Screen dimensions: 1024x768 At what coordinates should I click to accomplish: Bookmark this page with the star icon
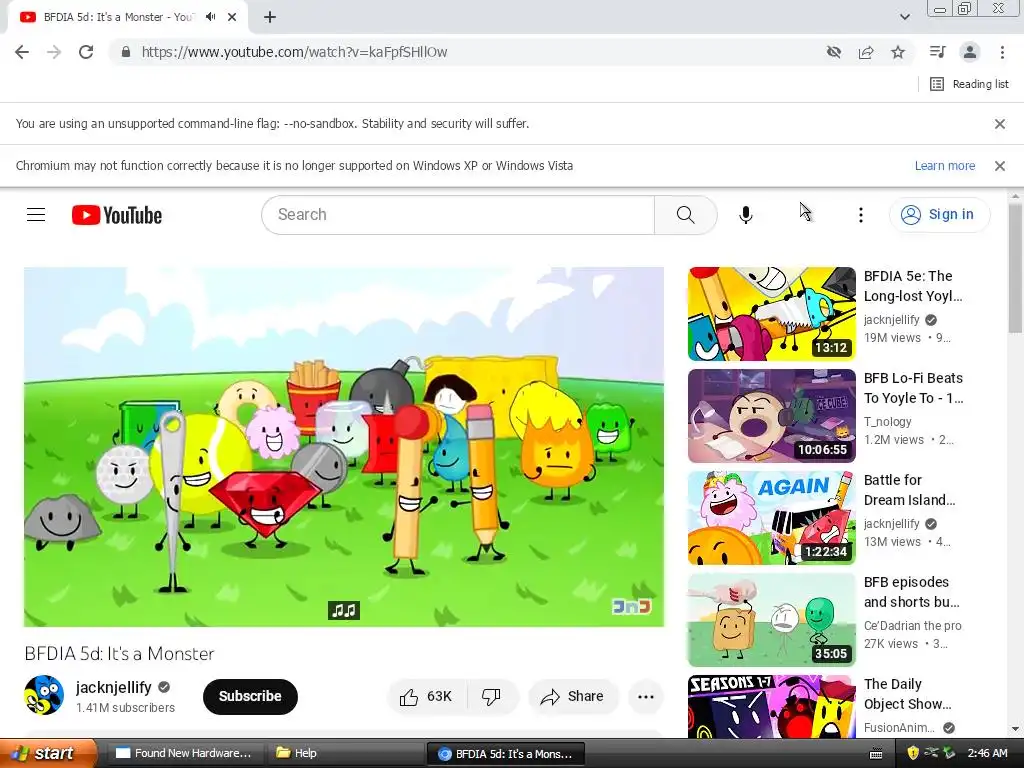tap(898, 52)
